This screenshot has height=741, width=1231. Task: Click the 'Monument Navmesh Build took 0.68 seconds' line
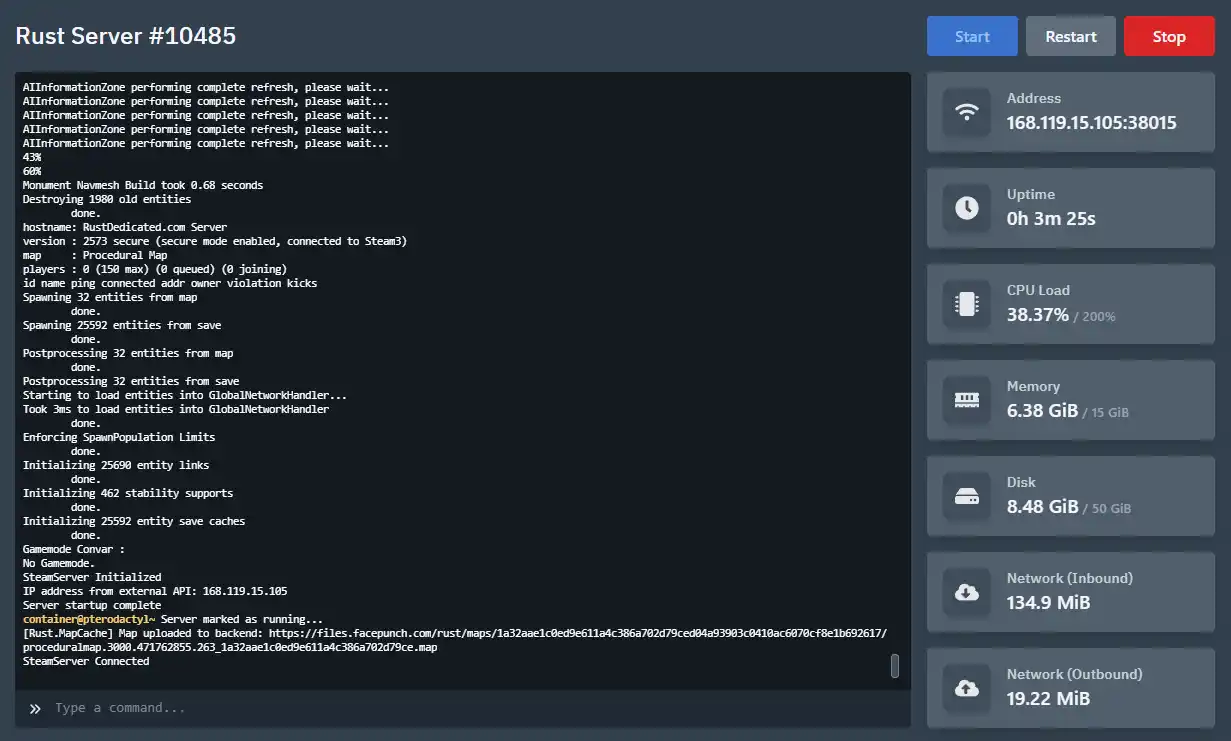(x=143, y=185)
